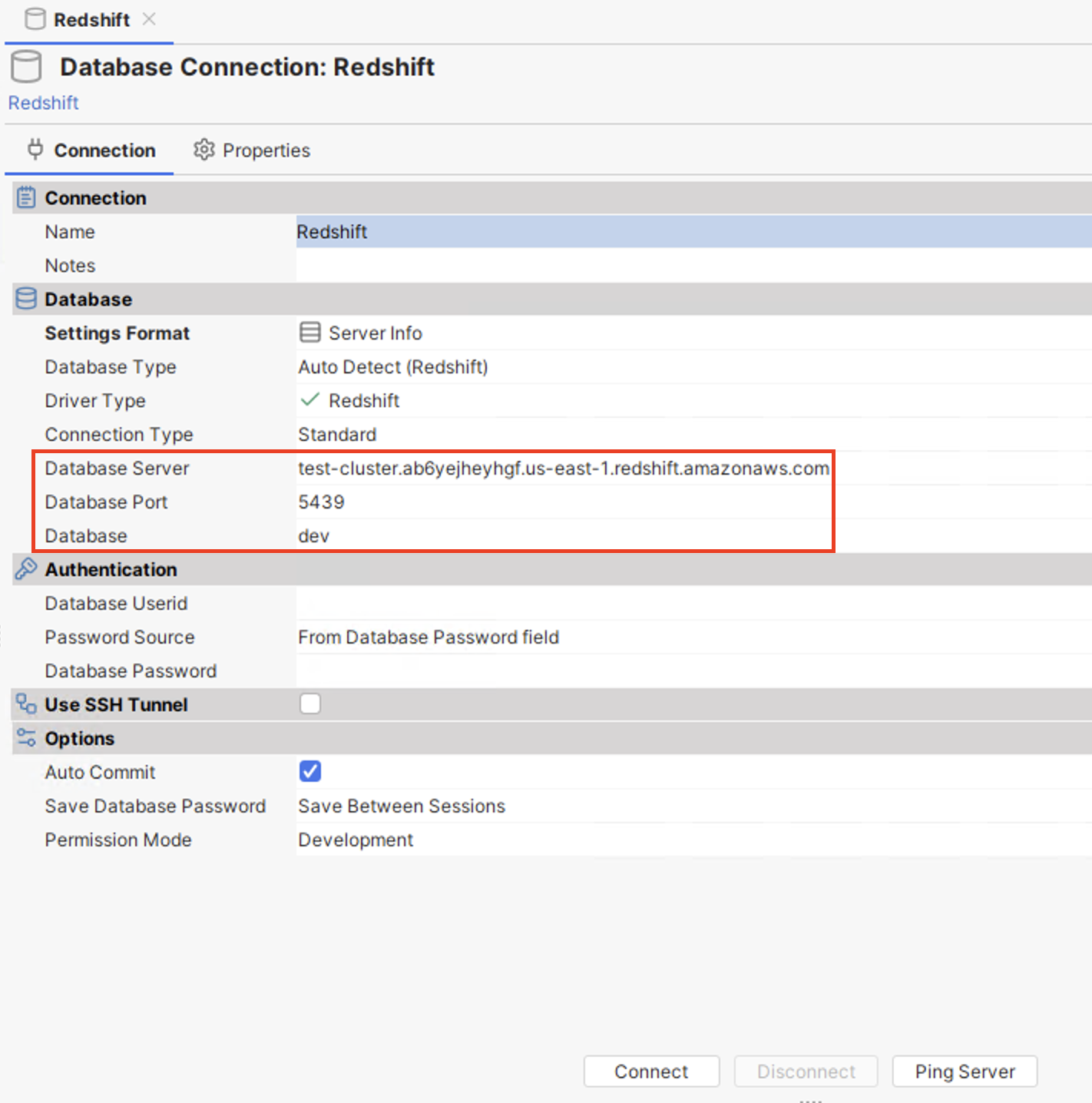Click the database icon on the Redshift tab
This screenshot has height=1103, width=1092.
(x=35, y=19)
